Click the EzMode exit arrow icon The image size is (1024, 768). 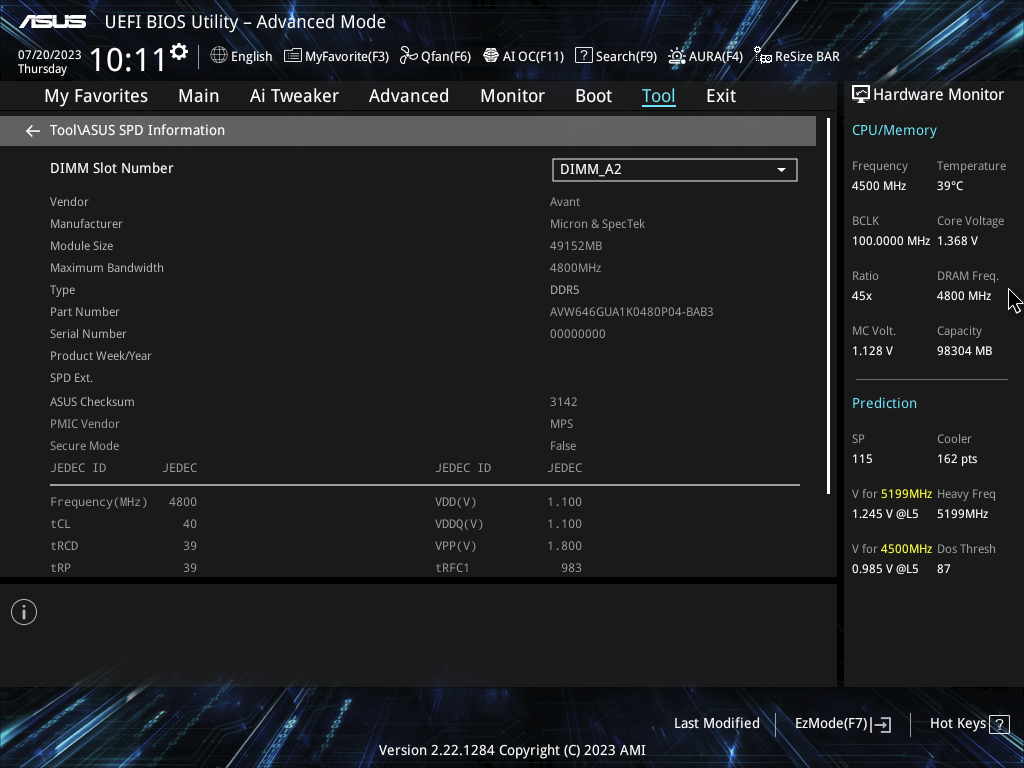881,724
